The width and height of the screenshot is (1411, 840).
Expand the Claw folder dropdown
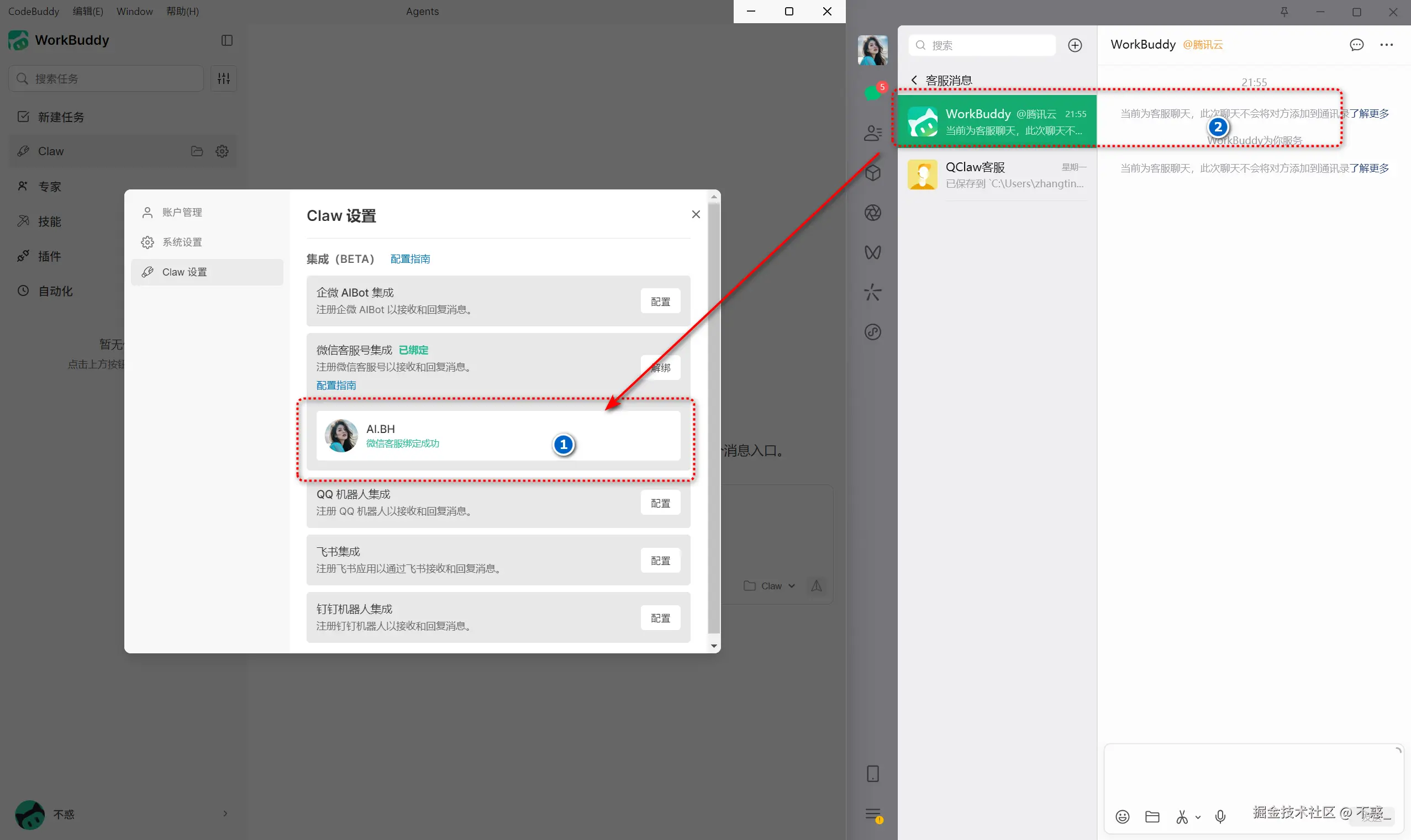[770, 586]
